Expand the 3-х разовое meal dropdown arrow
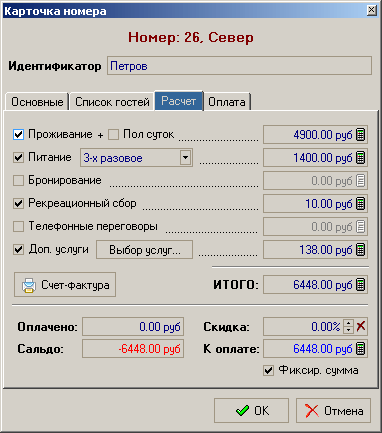This screenshot has height=433, width=382. (x=185, y=157)
